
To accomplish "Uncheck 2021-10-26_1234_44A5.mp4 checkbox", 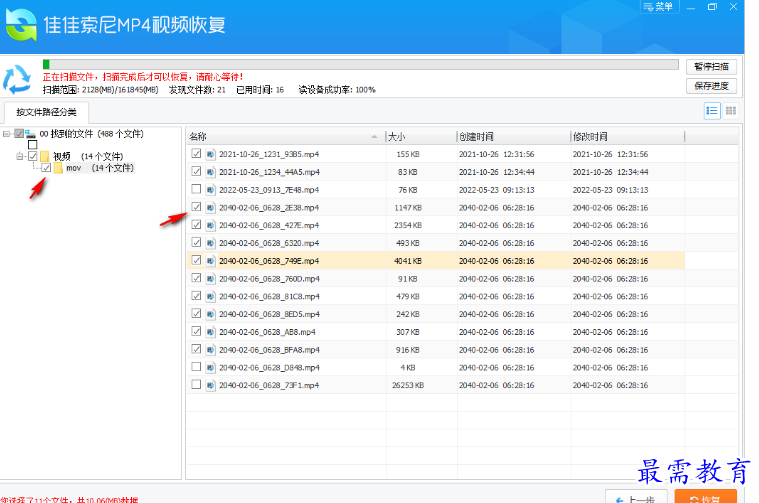I will 196,171.
